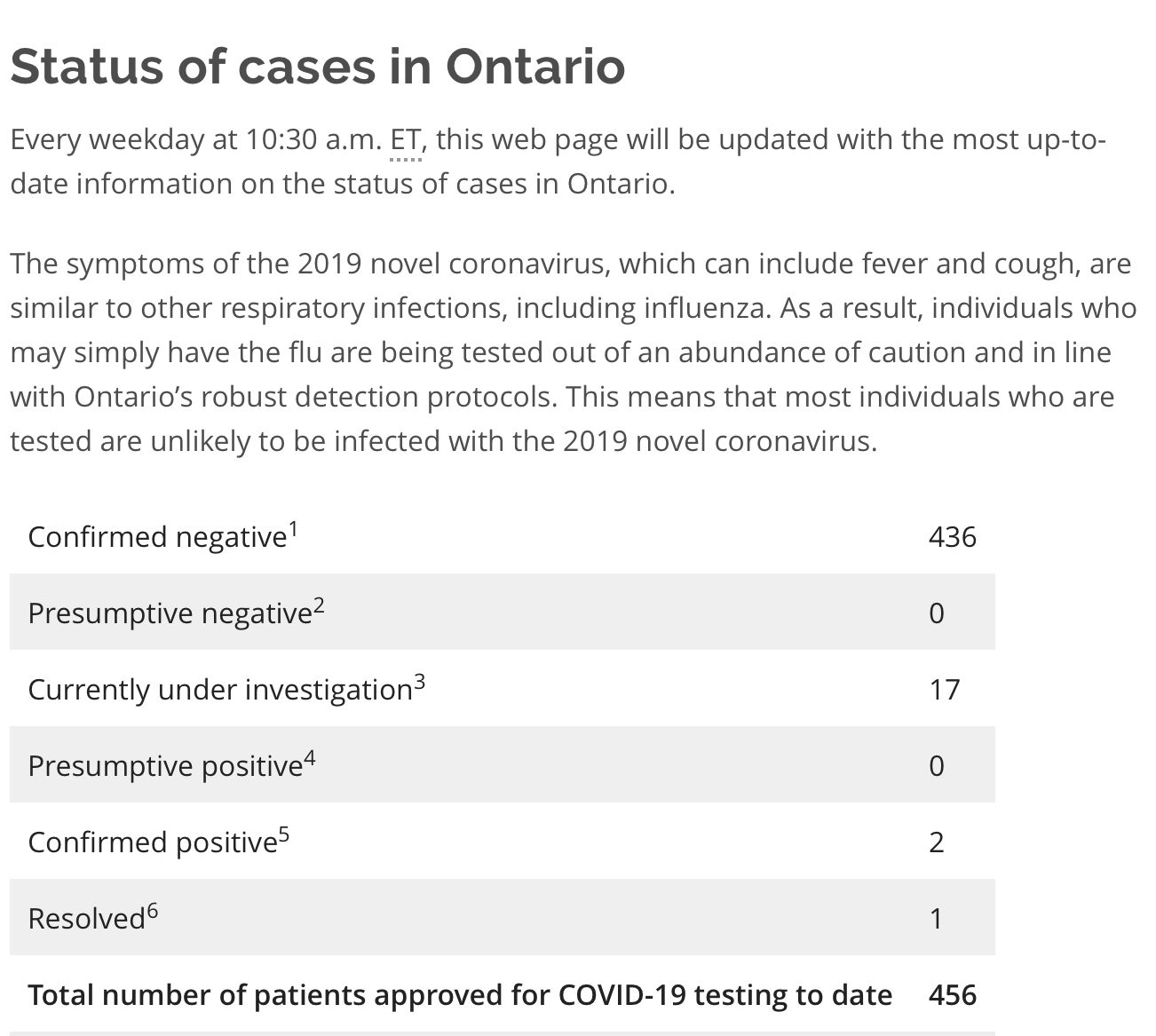Click the Confirmed positive value 2
This screenshot has height=1036, width=1156.
click(x=937, y=842)
